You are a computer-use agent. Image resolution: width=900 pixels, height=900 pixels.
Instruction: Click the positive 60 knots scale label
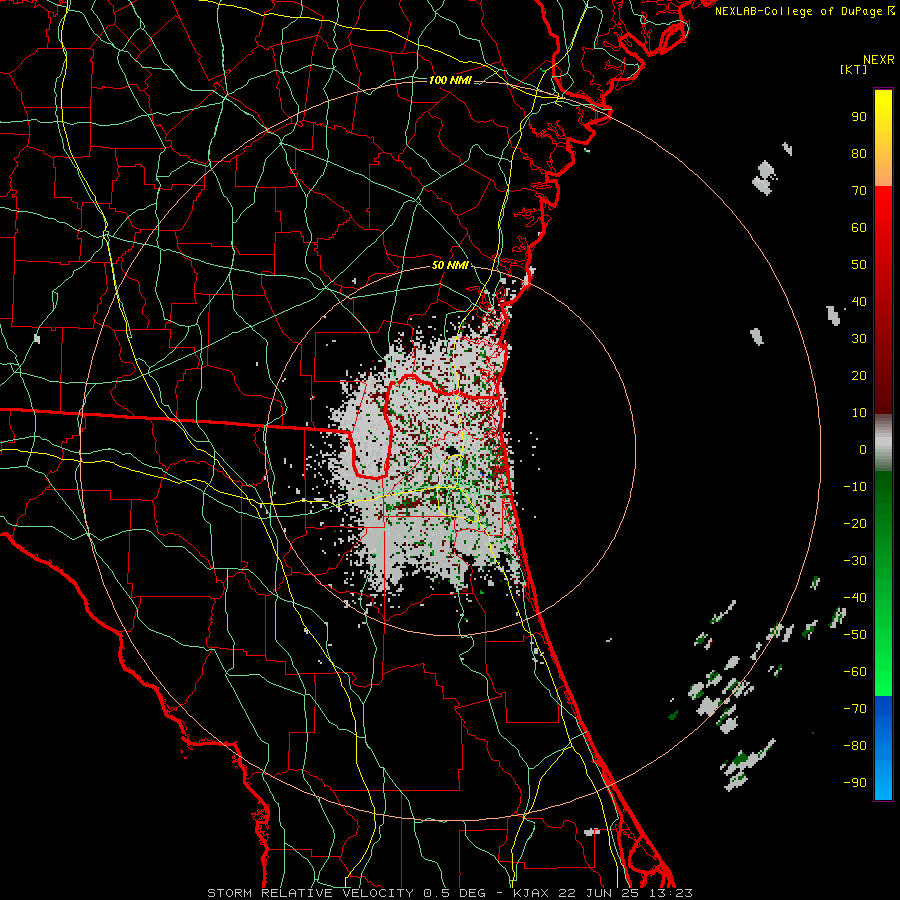click(x=859, y=227)
